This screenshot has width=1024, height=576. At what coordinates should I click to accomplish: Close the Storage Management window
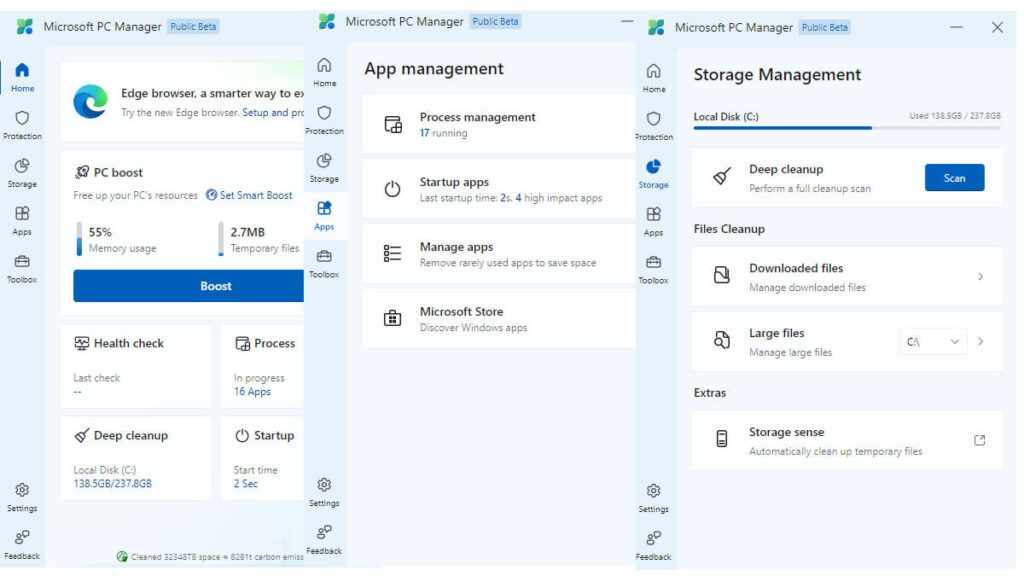click(x=997, y=27)
